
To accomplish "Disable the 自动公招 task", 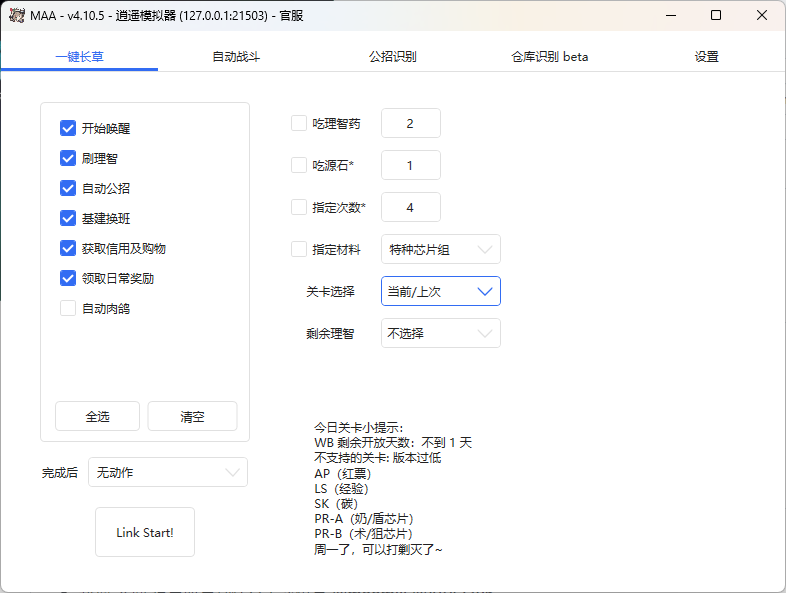I will point(68,188).
